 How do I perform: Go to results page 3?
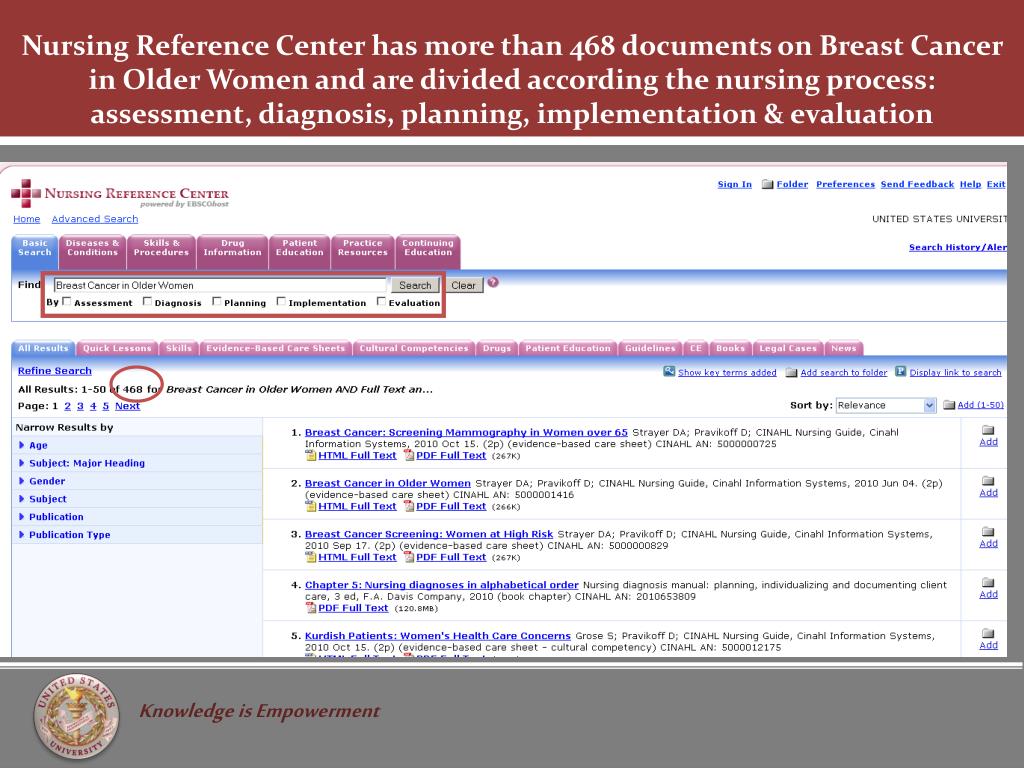[80, 406]
